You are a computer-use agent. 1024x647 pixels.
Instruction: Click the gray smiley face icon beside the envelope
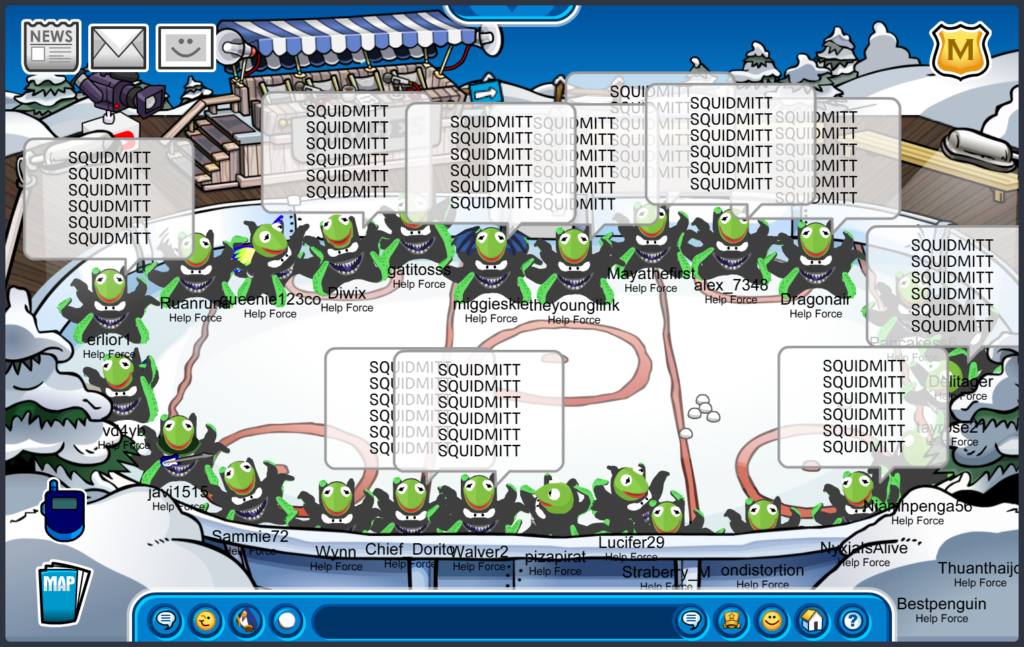pyautogui.click(x=185, y=47)
